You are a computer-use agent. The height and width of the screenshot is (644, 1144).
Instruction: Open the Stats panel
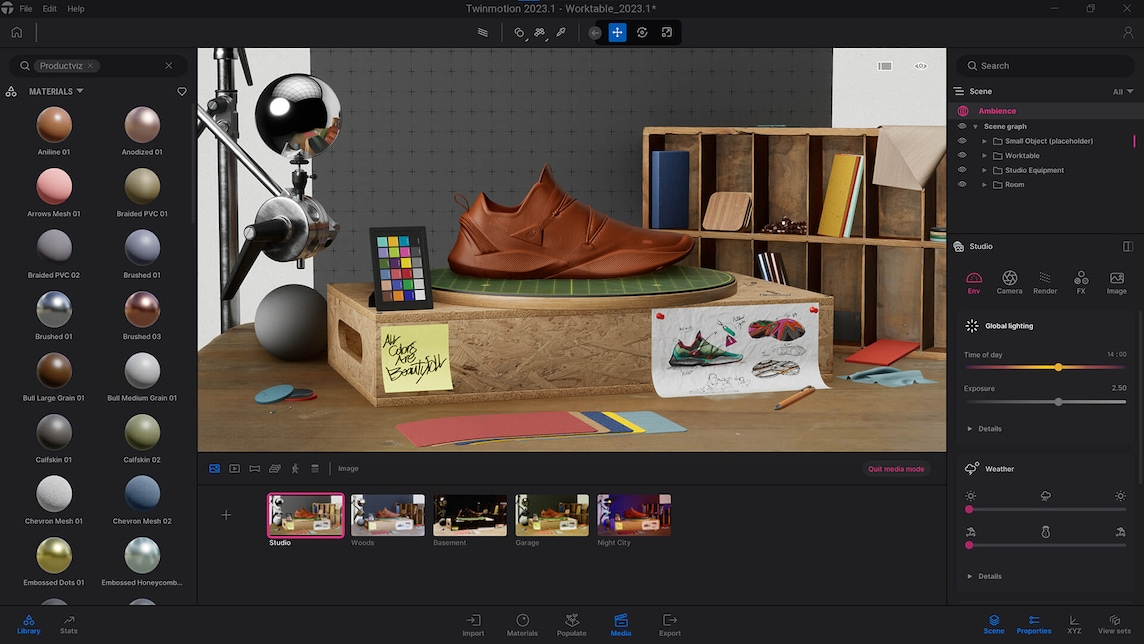point(69,624)
